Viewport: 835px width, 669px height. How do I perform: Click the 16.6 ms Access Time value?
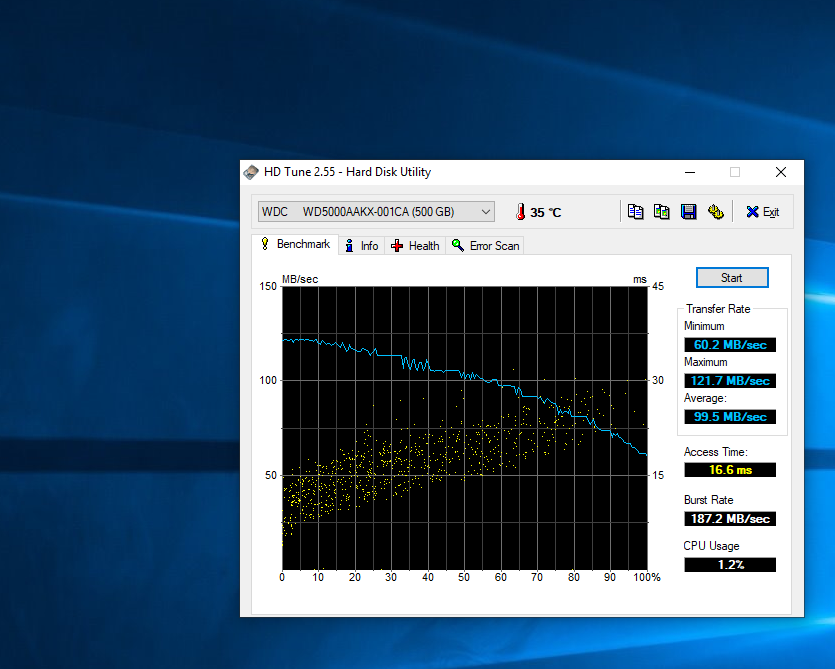730,469
